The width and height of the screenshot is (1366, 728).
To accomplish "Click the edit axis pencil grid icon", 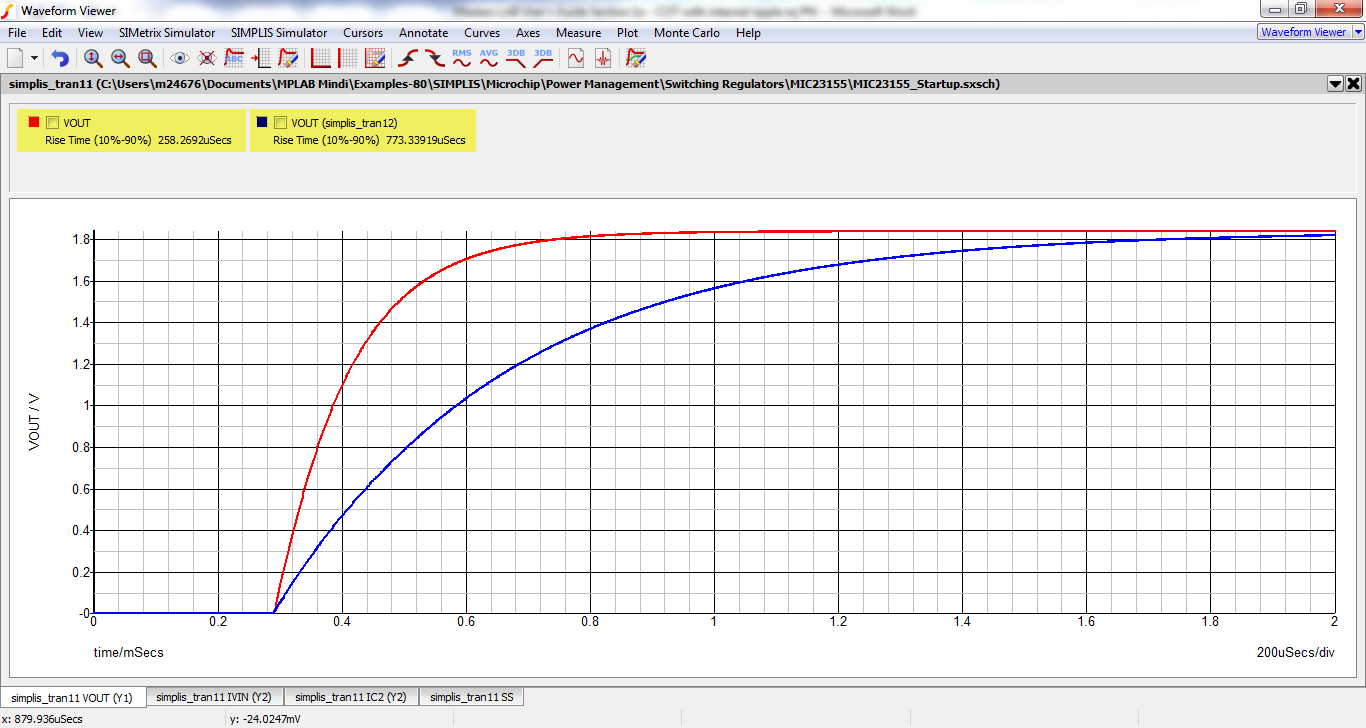I will tap(375, 58).
